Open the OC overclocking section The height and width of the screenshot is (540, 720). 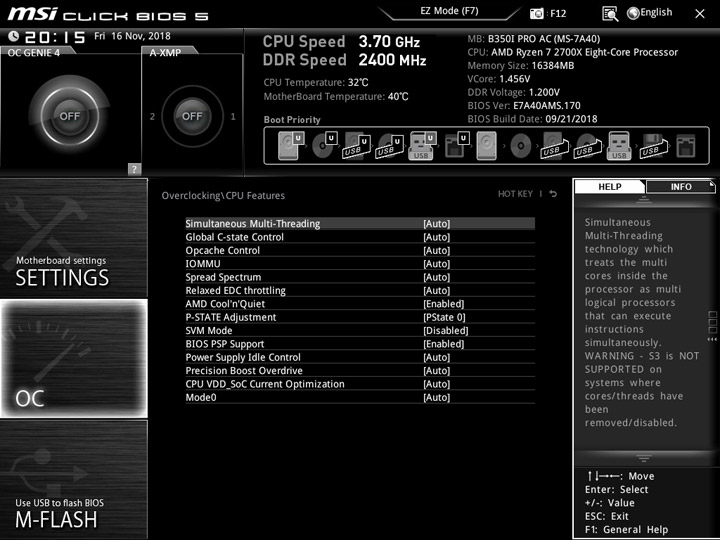(x=73, y=358)
